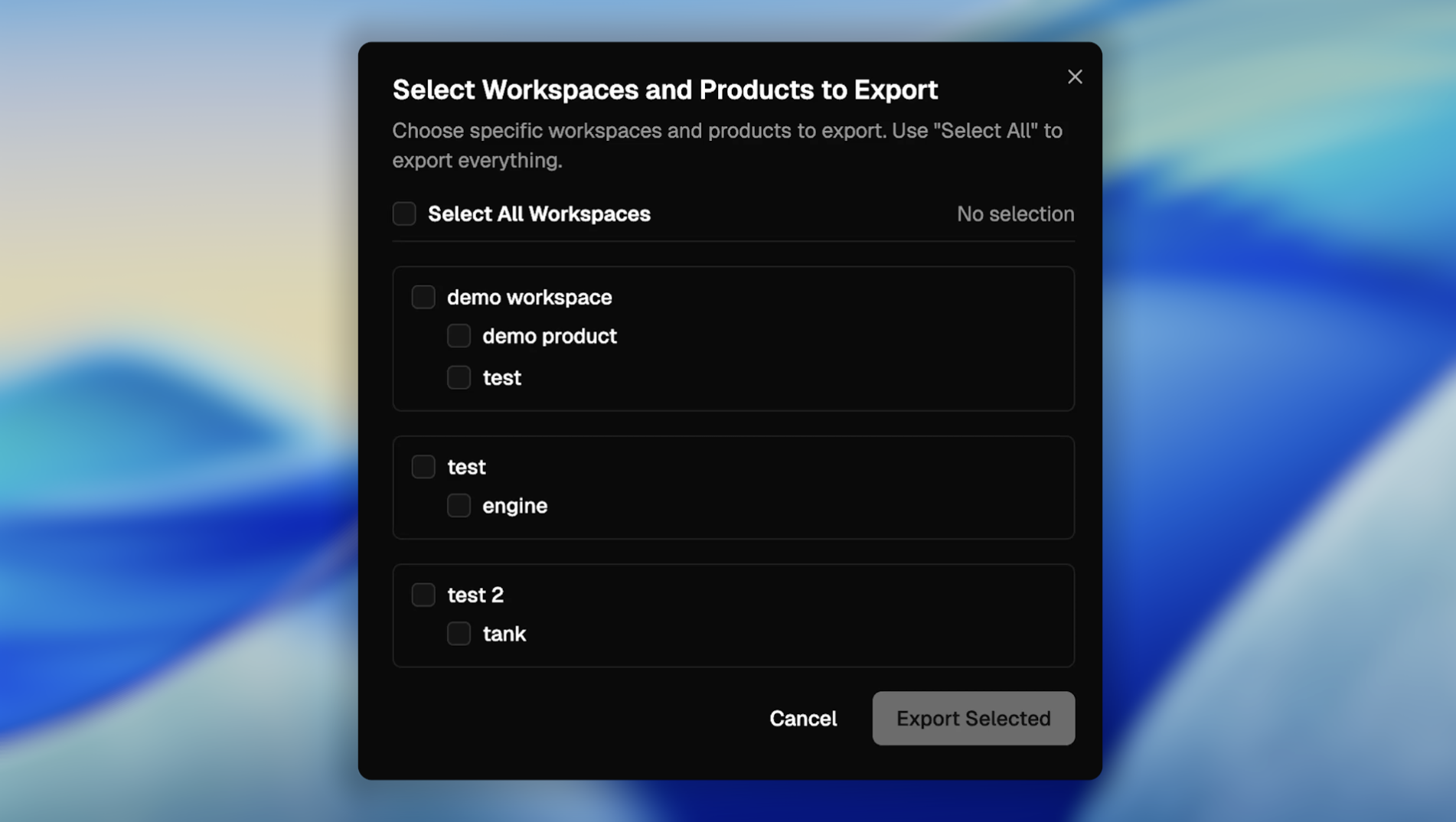The image size is (1456, 822).
Task: Close the export dialog with the X icon
Action: 1075,77
